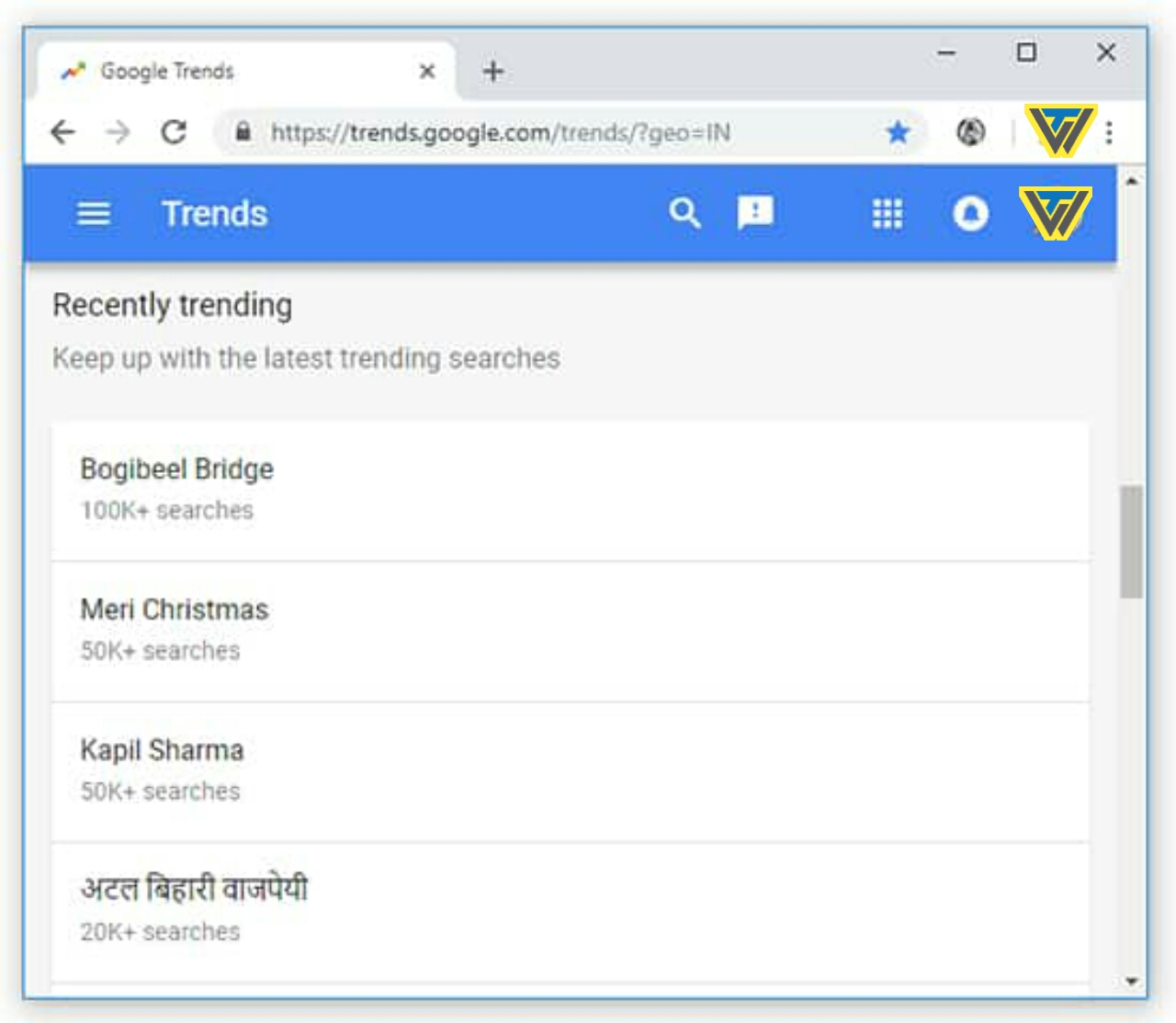The width and height of the screenshot is (1176, 1023).
Task: Open the Trends navigation hamburger menu
Action: coord(92,213)
